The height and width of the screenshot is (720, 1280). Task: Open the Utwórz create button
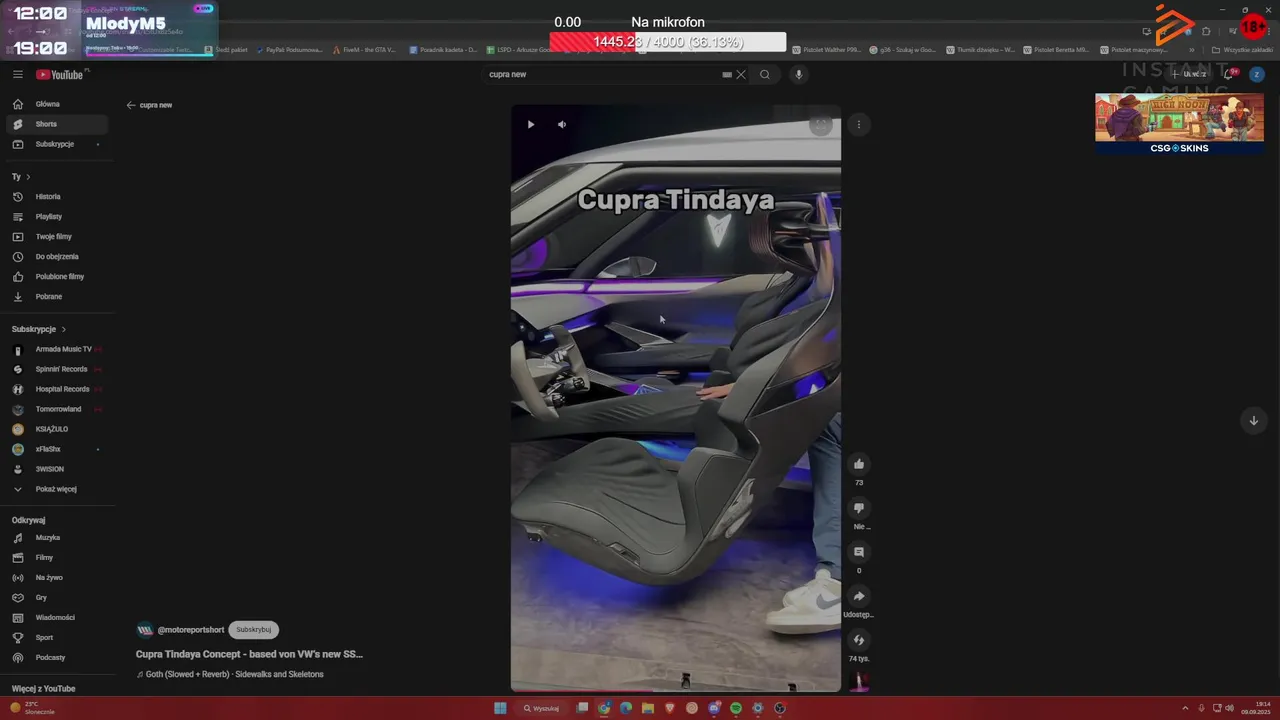pyautogui.click(x=1190, y=74)
